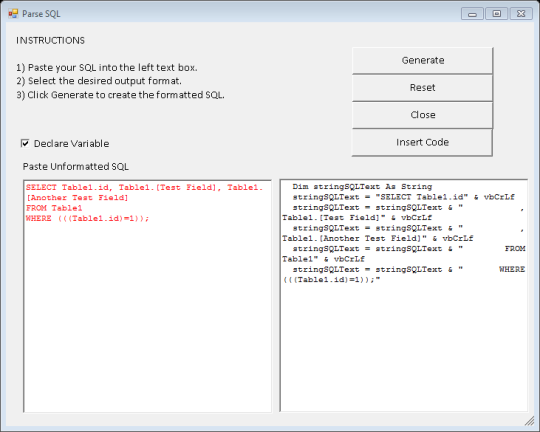Click the Reset button

tap(422, 88)
